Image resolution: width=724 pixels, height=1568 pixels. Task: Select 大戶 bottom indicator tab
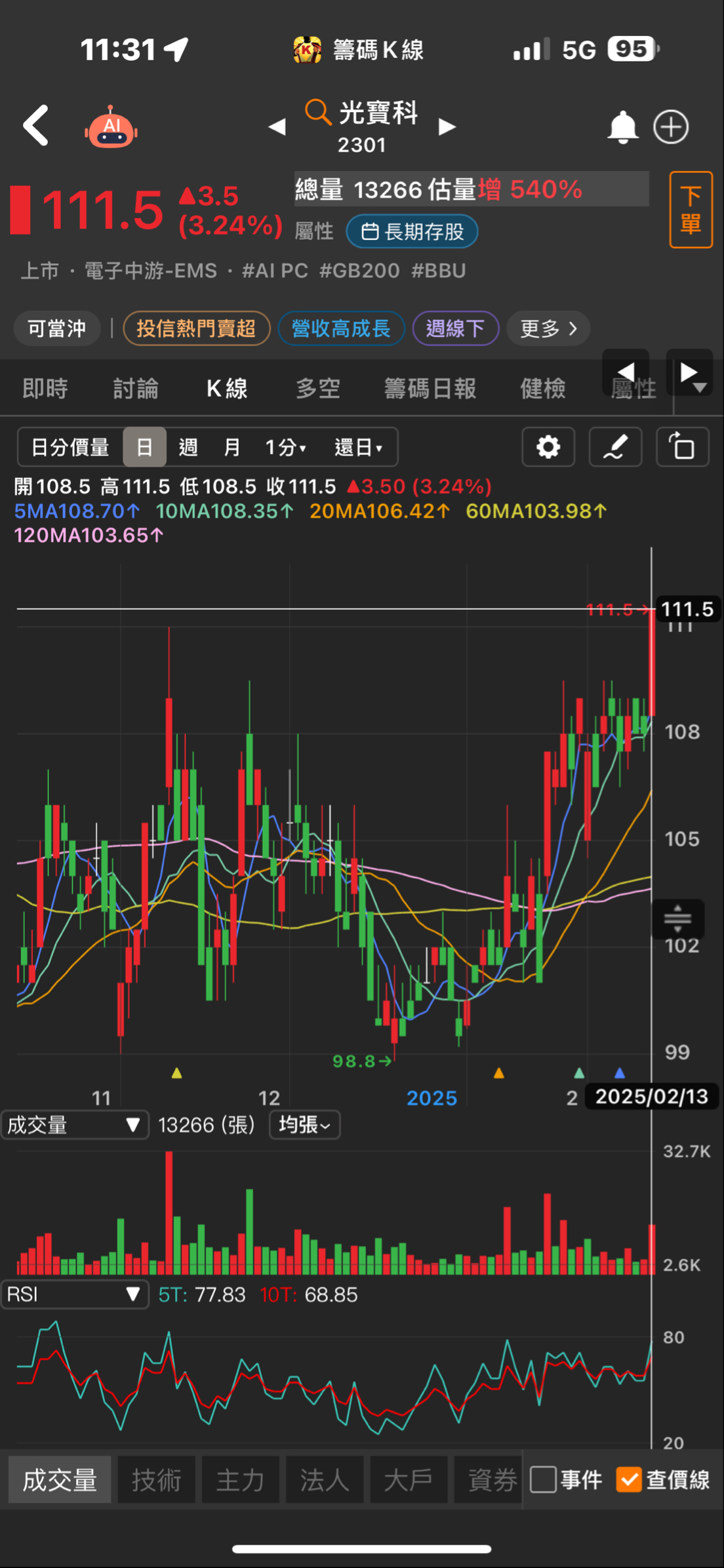click(x=409, y=1480)
